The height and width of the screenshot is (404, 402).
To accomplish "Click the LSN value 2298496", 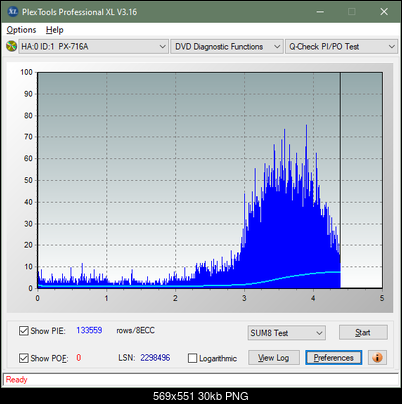I will click(155, 358).
